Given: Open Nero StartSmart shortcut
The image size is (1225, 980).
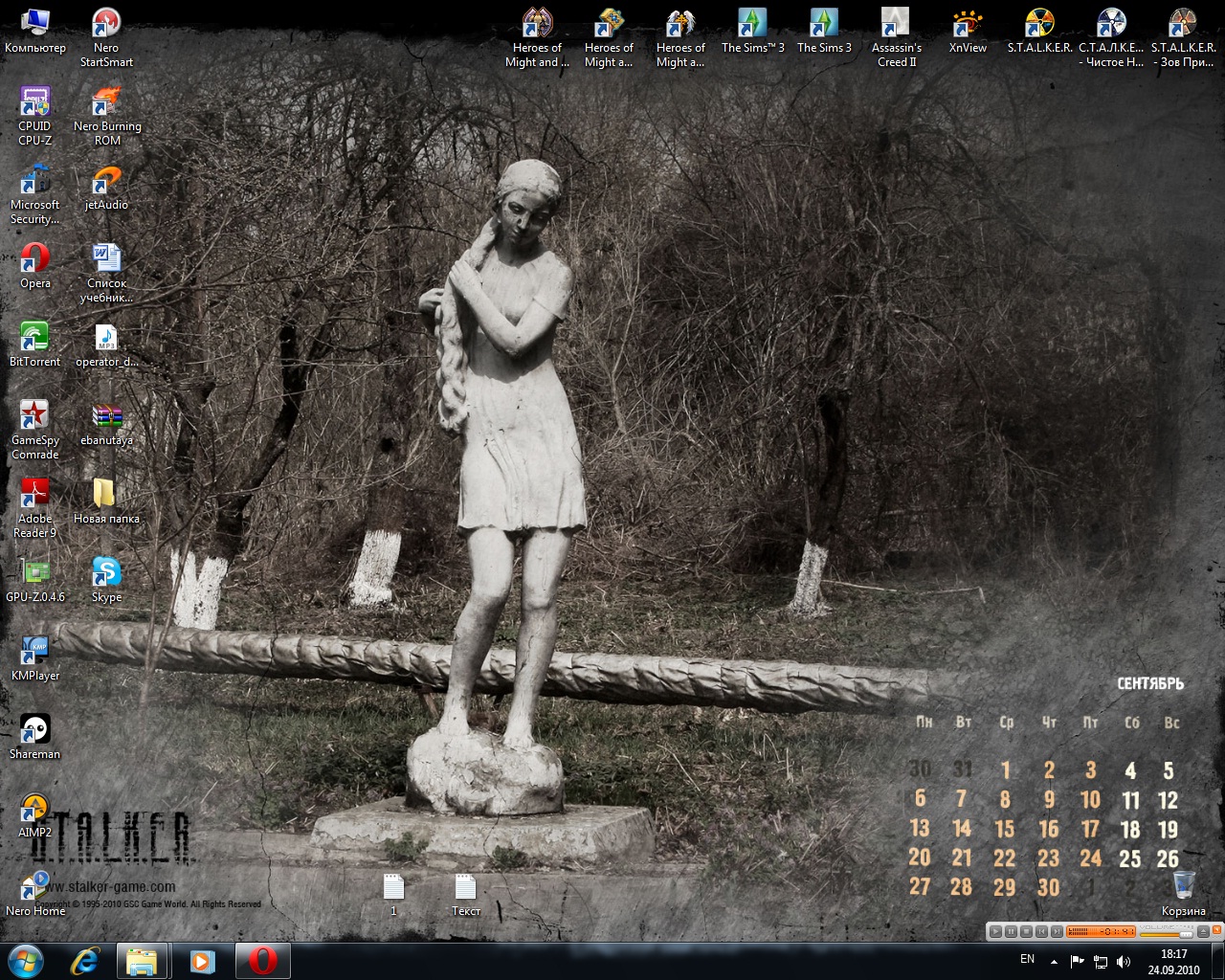Looking at the screenshot, I should click(106, 38).
